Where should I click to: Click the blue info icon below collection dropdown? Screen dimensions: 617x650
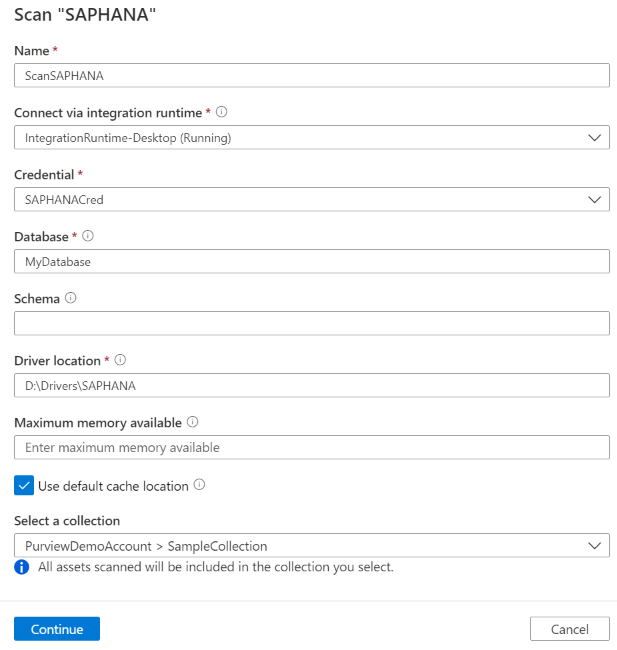pyautogui.click(x=22, y=567)
